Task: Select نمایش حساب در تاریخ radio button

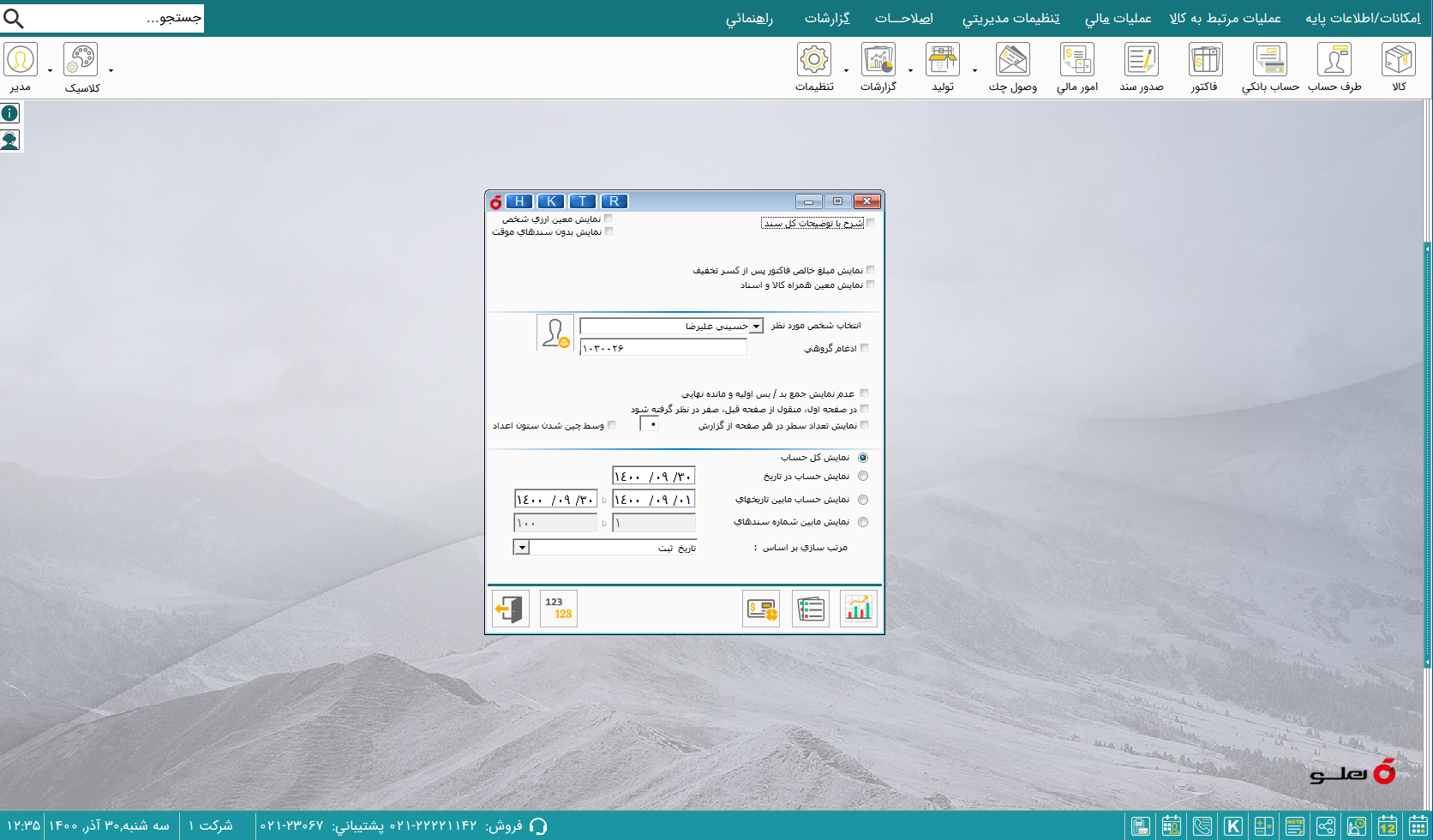Action: pyautogui.click(x=863, y=477)
